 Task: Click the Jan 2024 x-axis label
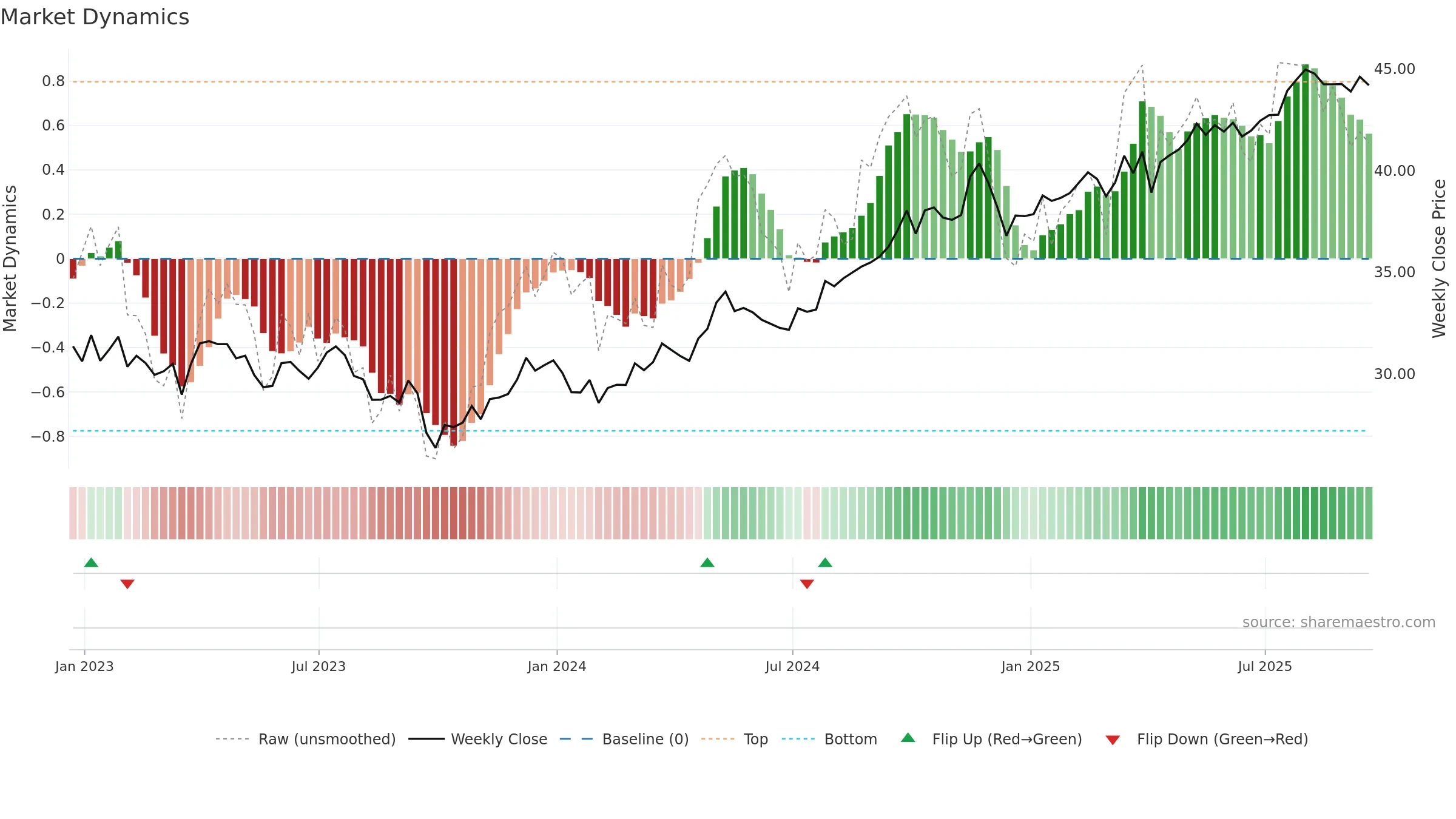pos(557,666)
